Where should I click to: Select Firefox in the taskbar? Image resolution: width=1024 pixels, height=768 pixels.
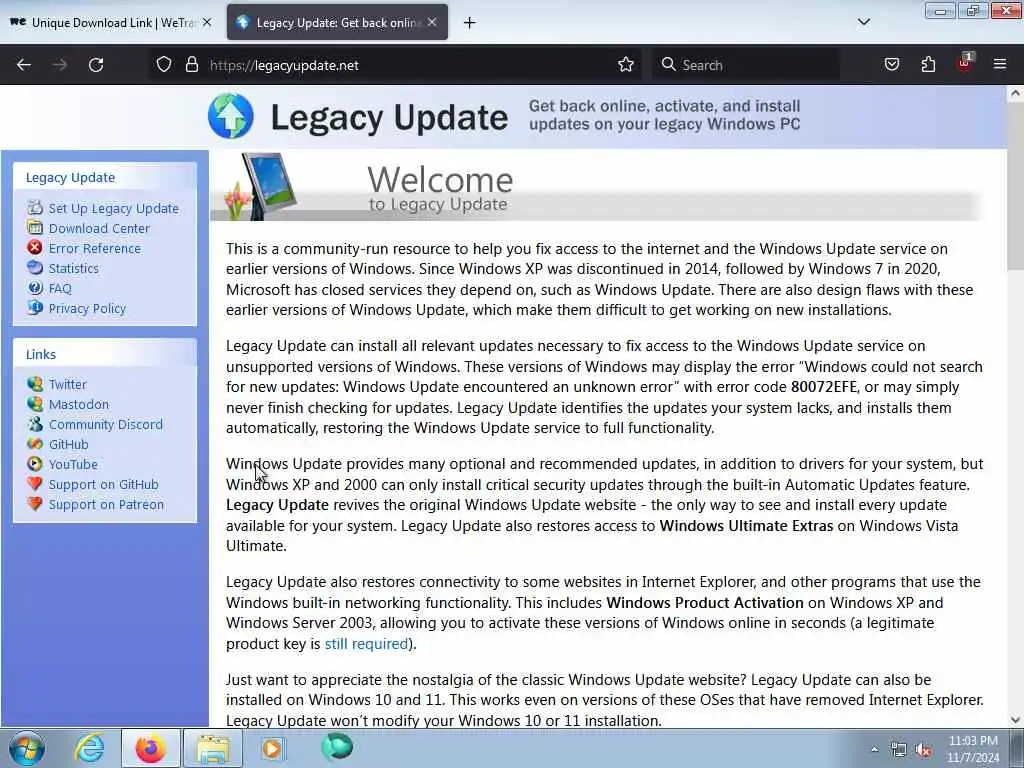[151, 748]
